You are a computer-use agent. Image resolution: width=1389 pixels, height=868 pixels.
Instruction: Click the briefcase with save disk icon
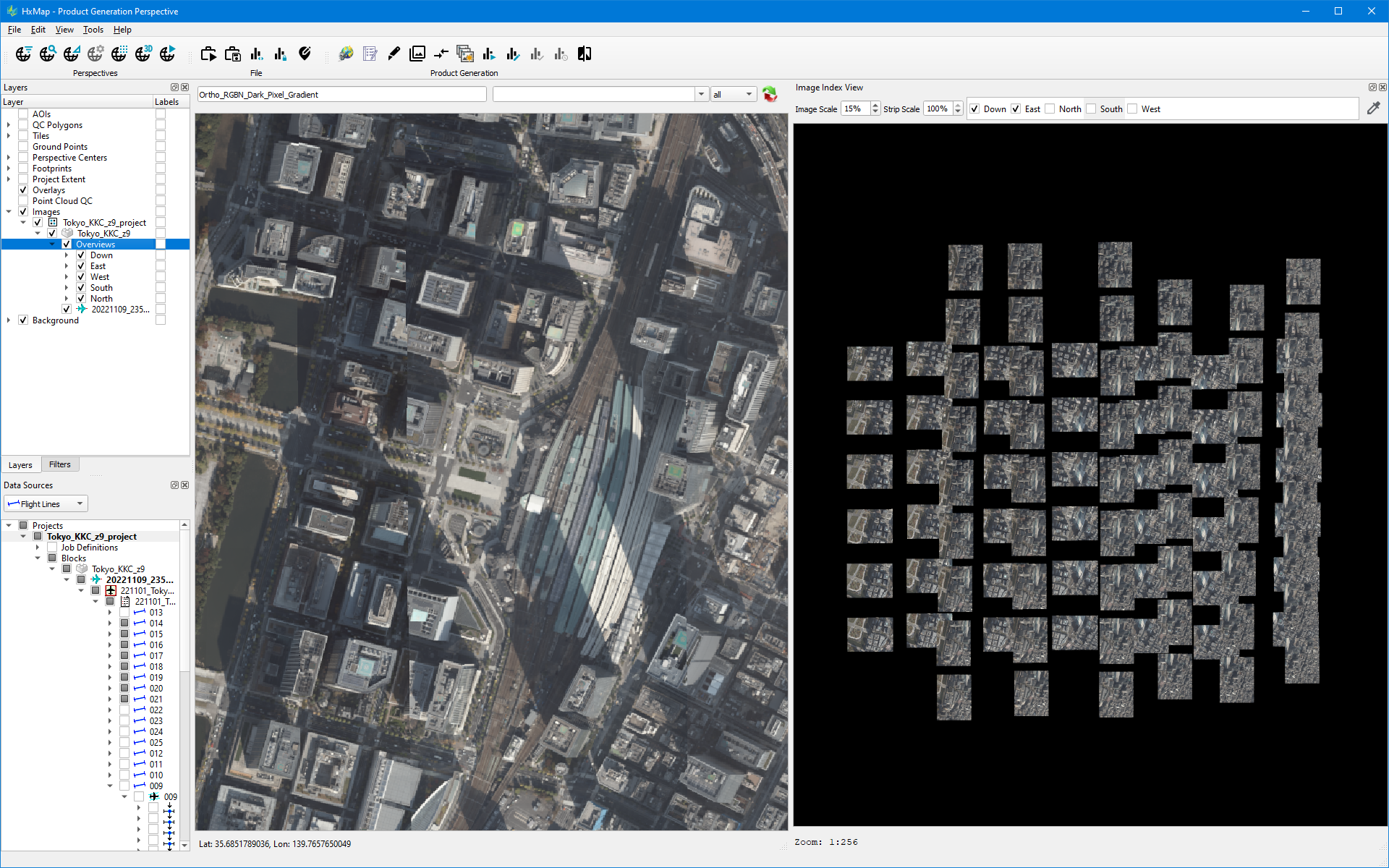[232, 54]
